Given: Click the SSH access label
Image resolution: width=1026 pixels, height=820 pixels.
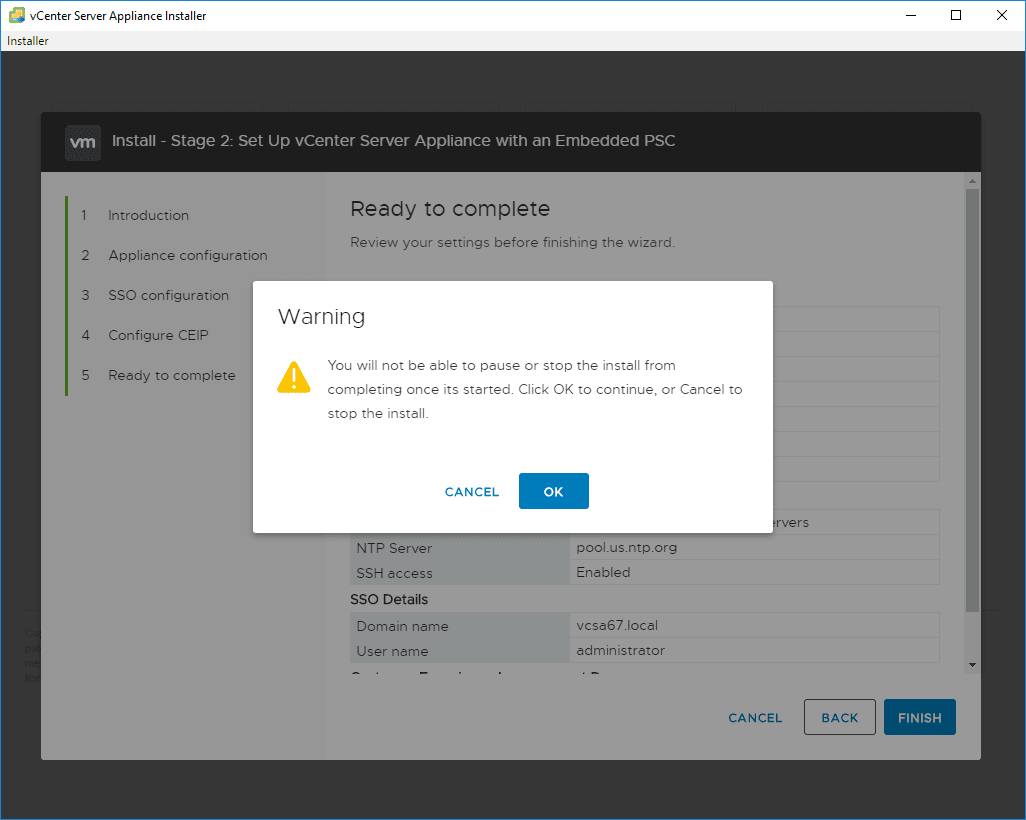Looking at the screenshot, I should click(394, 573).
